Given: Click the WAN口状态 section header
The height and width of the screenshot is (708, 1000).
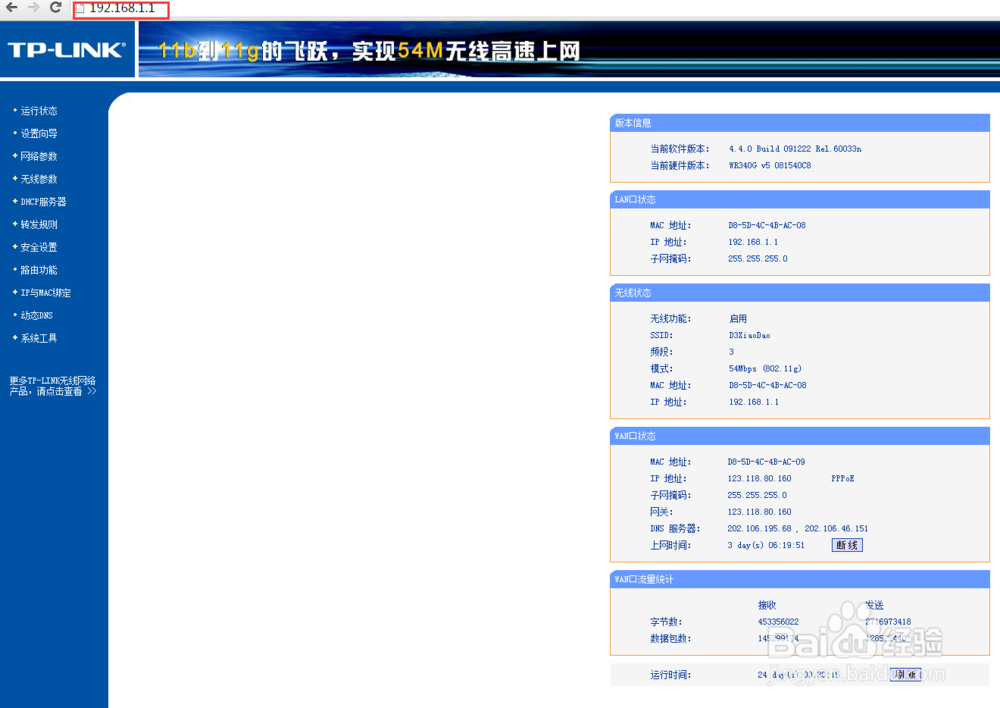Looking at the screenshot, I should pyautogui.click(x=800, y=436).
